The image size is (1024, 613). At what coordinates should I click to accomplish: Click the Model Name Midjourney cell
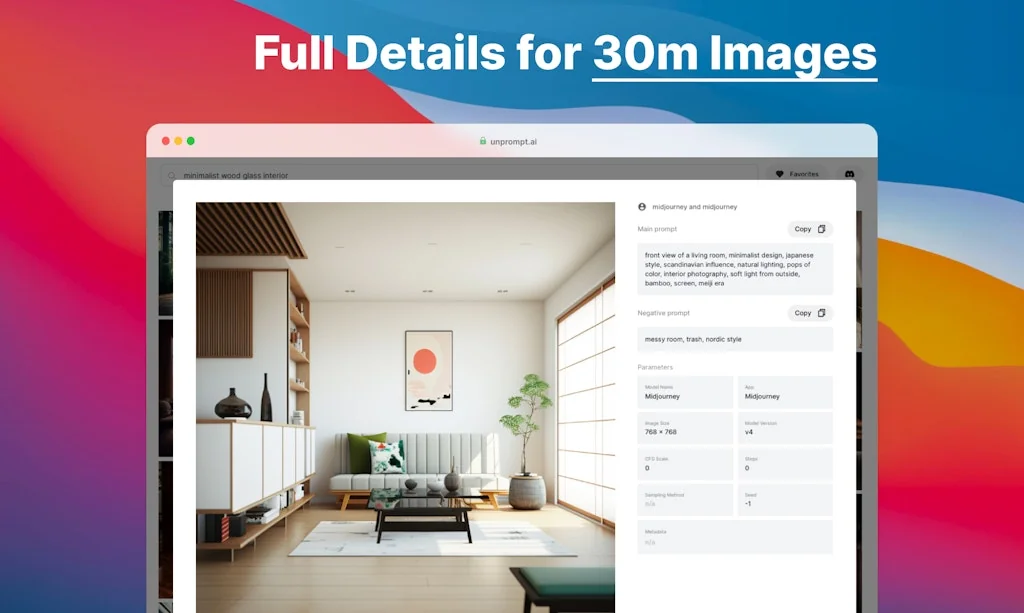pyautogui.click(x=685, y=392)
